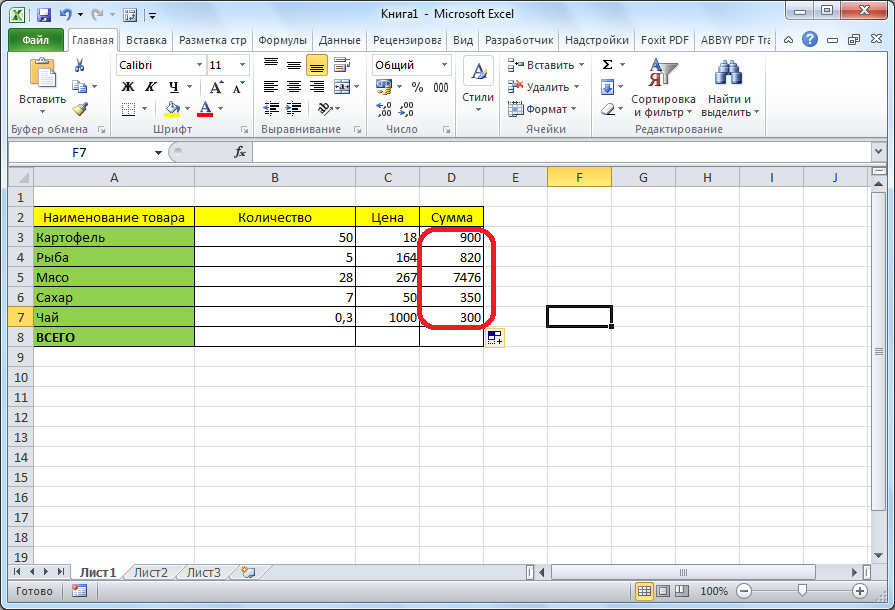
Task: Click the Percent Style button
Action: click(416, 87)
